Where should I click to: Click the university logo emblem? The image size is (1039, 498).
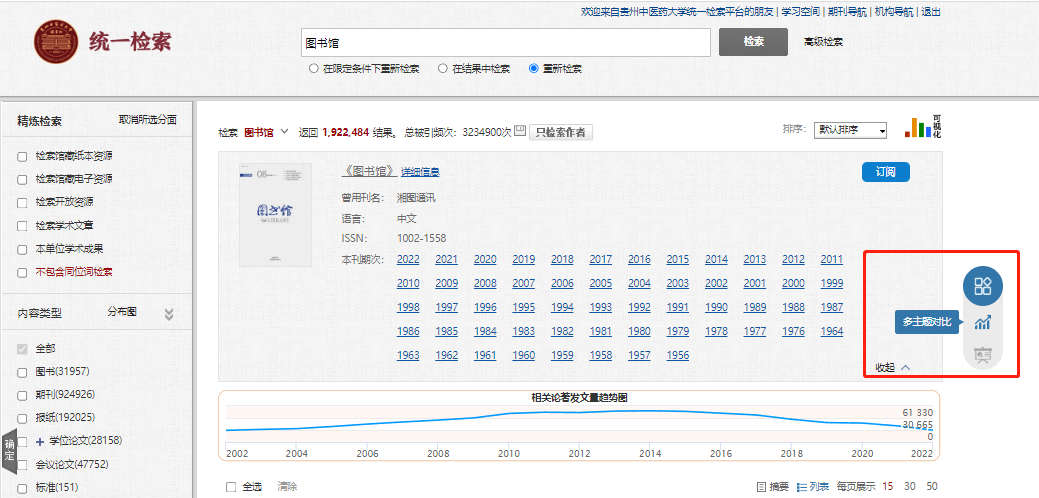pos(56,42)
